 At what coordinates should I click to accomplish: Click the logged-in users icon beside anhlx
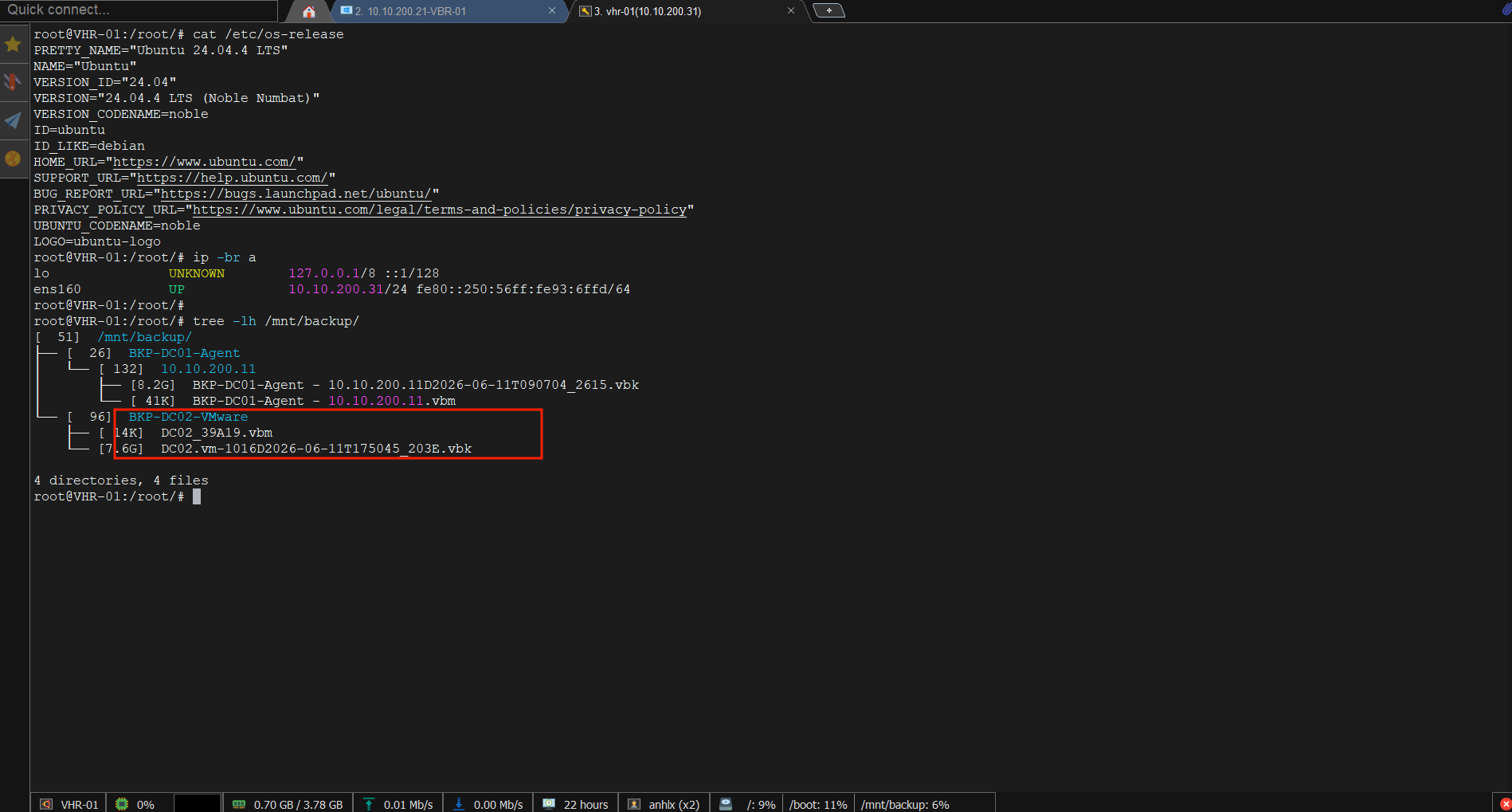tap(634, 804)
